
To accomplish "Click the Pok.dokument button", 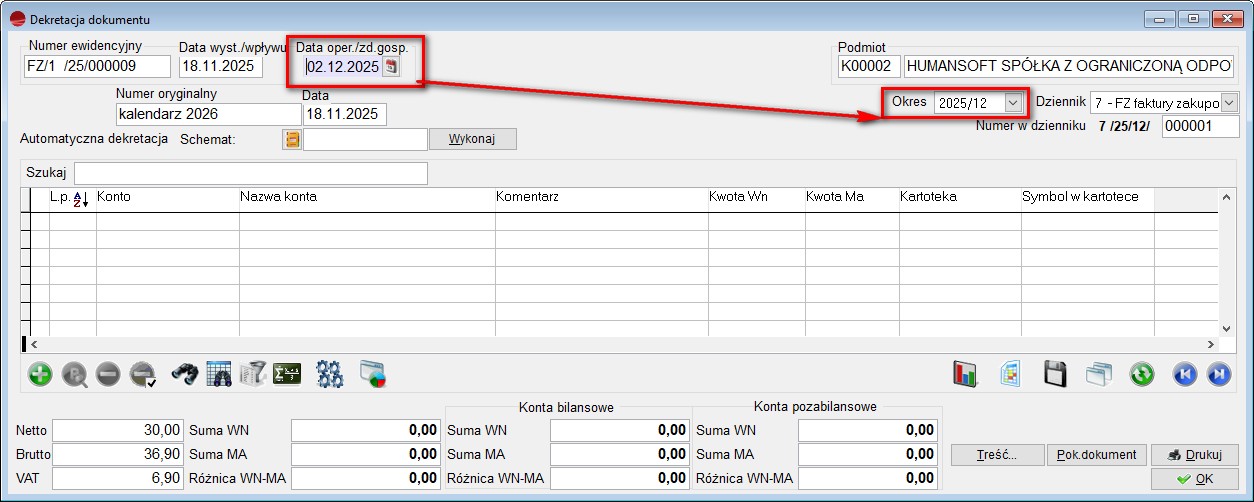I will [1097, 455].
